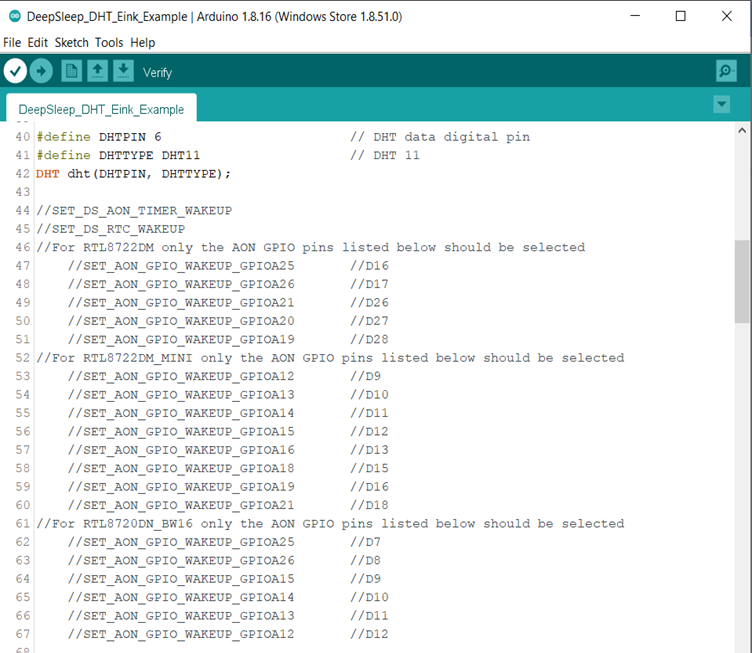Click the '//D13' pin comment

tap(369, 450)
